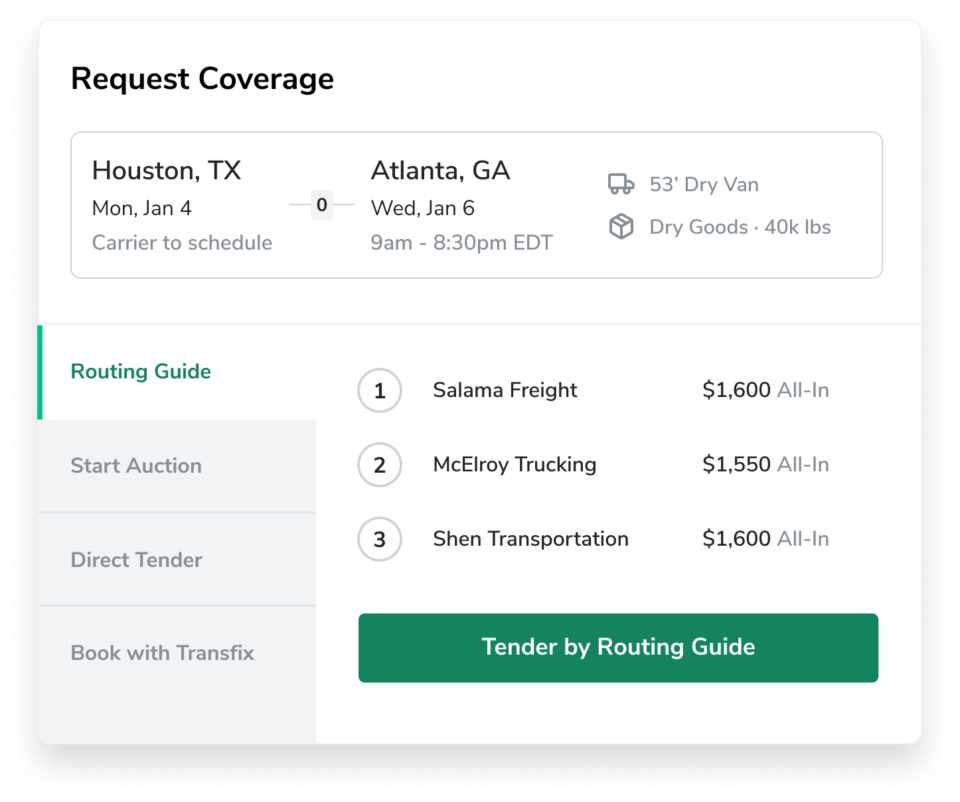960x802 pixels.
Task: Click the Carrier to schedule text
Action: click(182, 243)
